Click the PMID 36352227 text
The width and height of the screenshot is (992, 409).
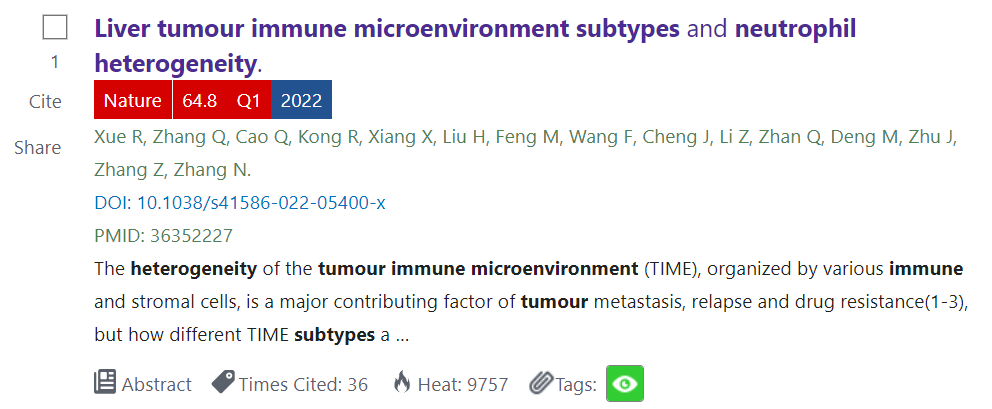click(163, 236)
